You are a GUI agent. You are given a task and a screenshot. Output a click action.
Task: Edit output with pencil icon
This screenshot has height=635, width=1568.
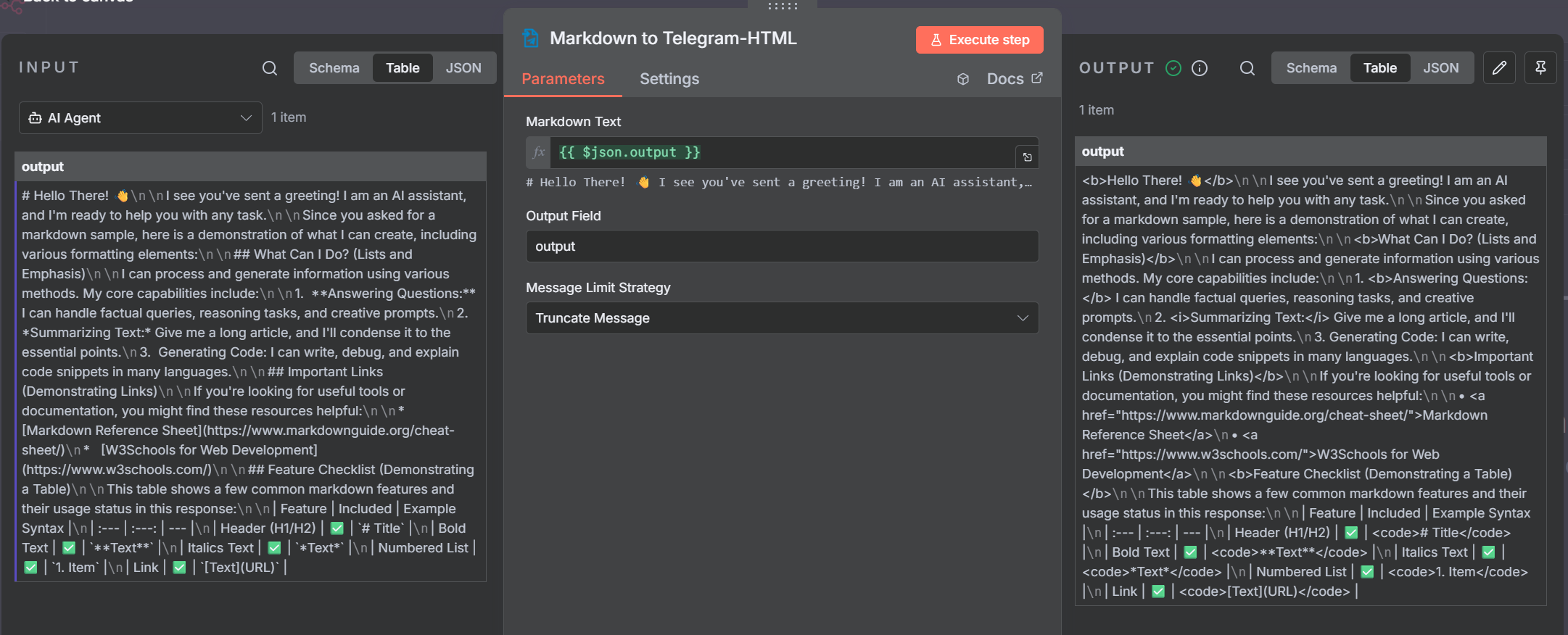(1499, 68)
